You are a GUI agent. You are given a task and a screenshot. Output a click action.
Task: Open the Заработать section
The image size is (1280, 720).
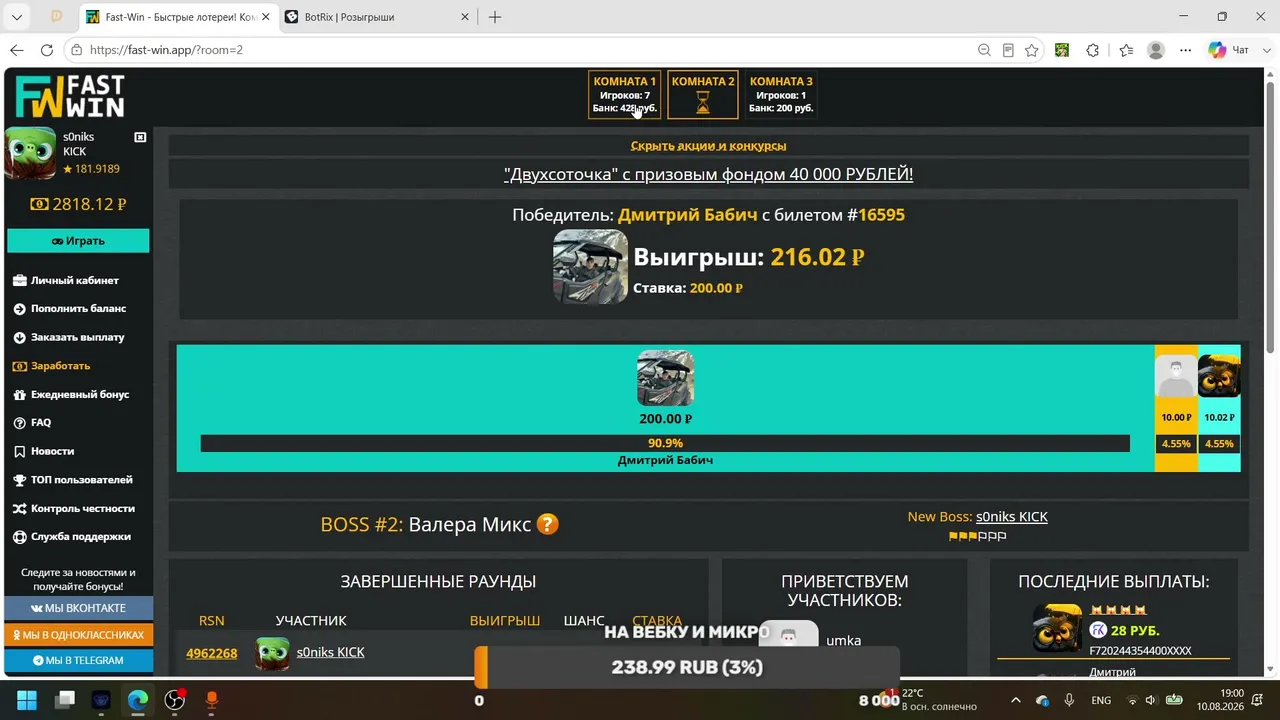pos(60,366)
